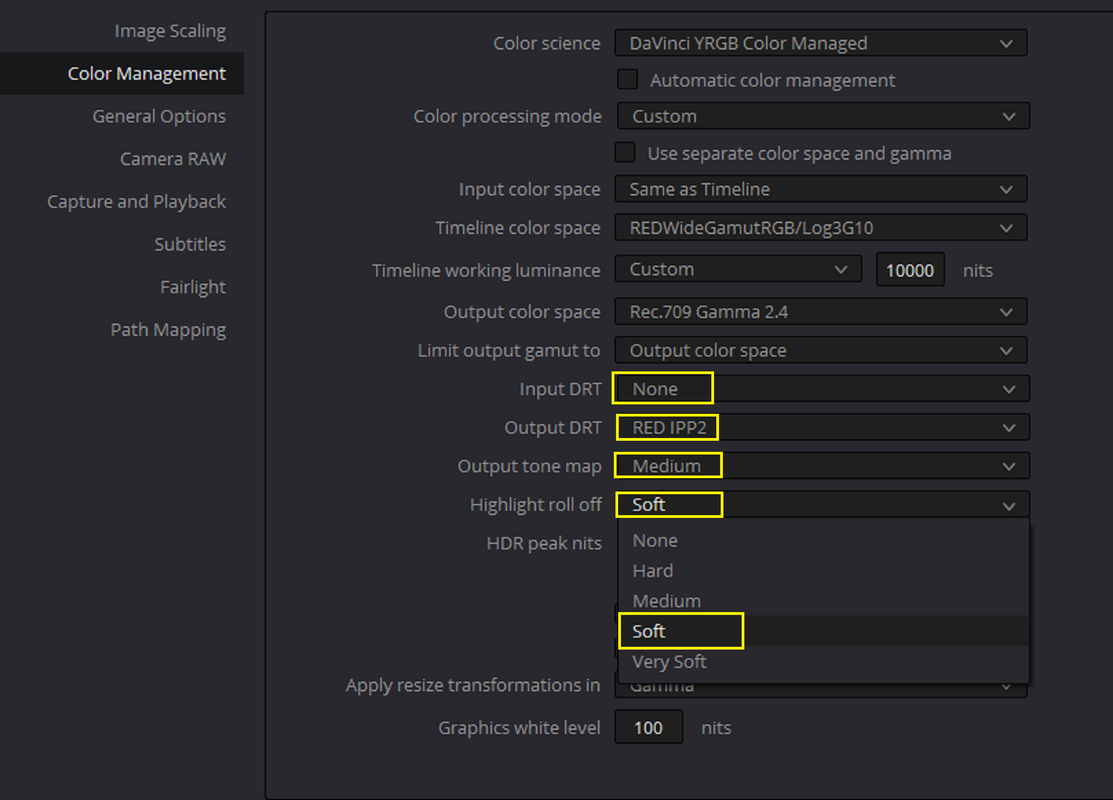Choose None in the Highlight roll off list
The image size is (1113, 800).
[823, 541]
